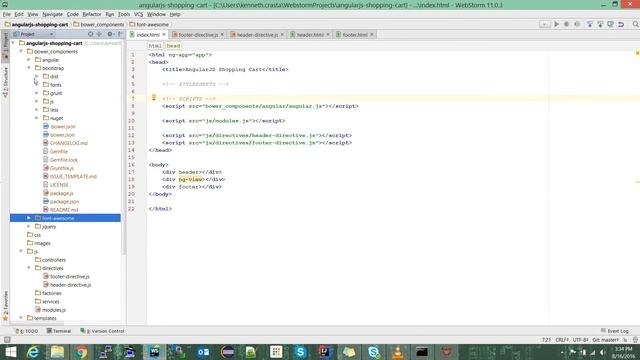Close the index.html tab
The image size is (640, 360).
tap(164, 35)
